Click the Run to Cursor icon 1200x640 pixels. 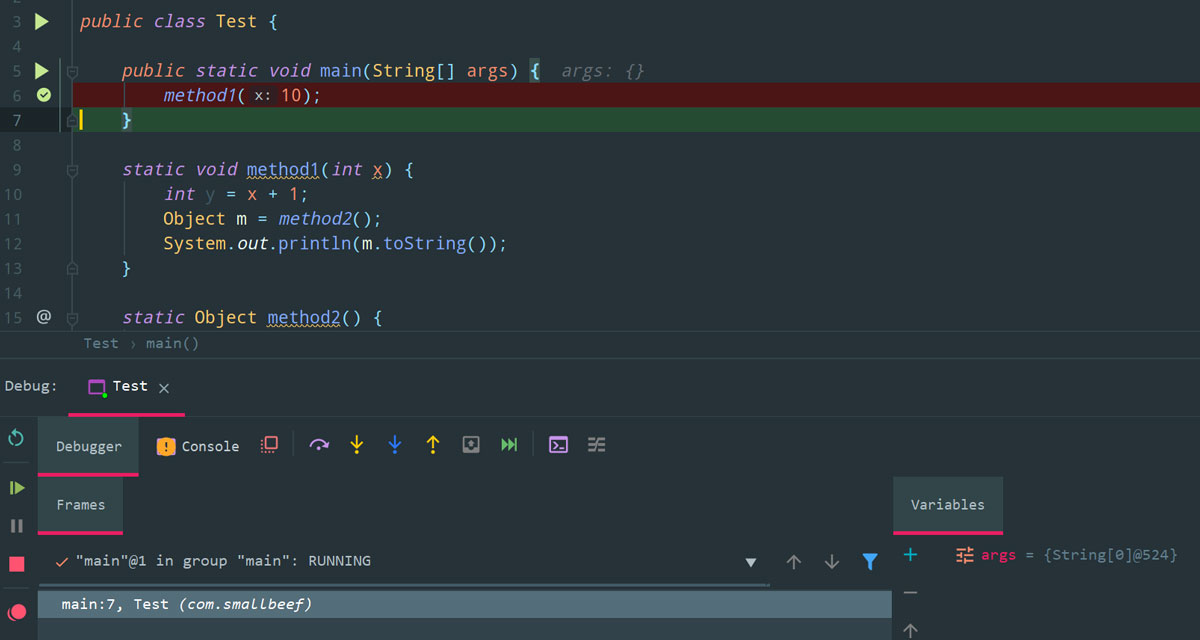pyautogui.click(x=509, y=445)
